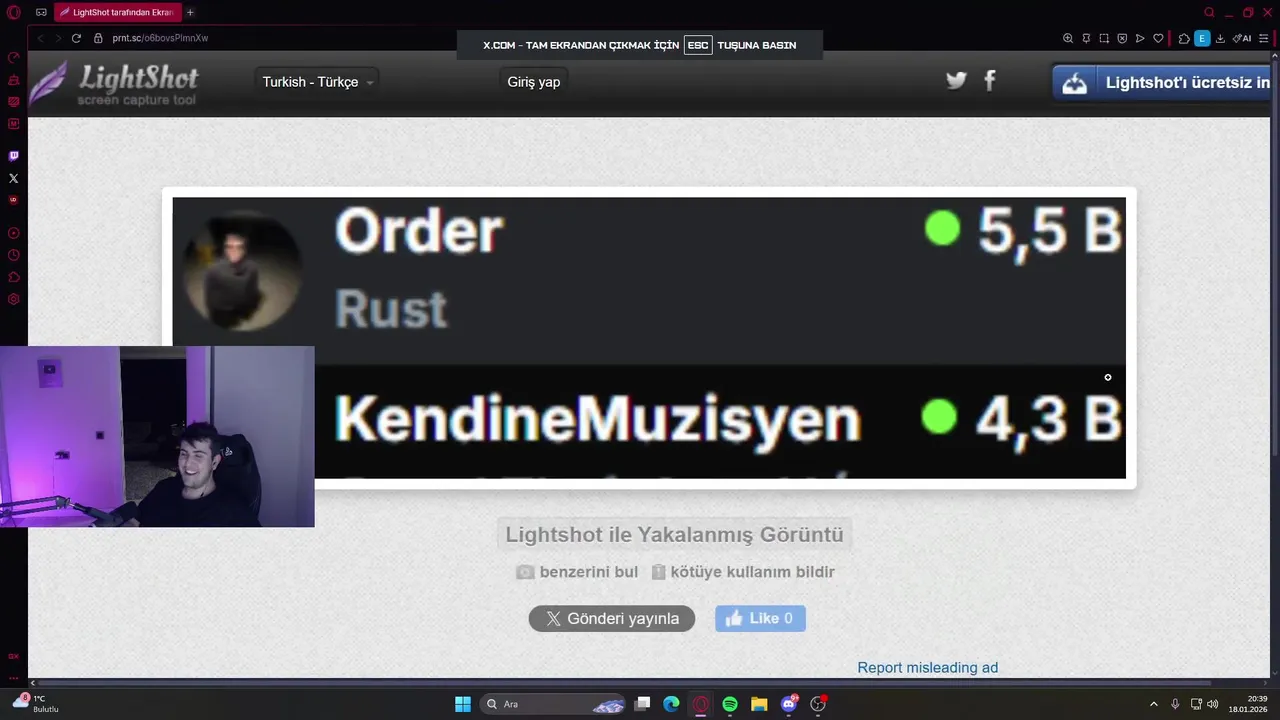The width and height of the screenshot is (1280, 720).
Task: Open easy setup sliders icon
Action: pos(1264,38)
